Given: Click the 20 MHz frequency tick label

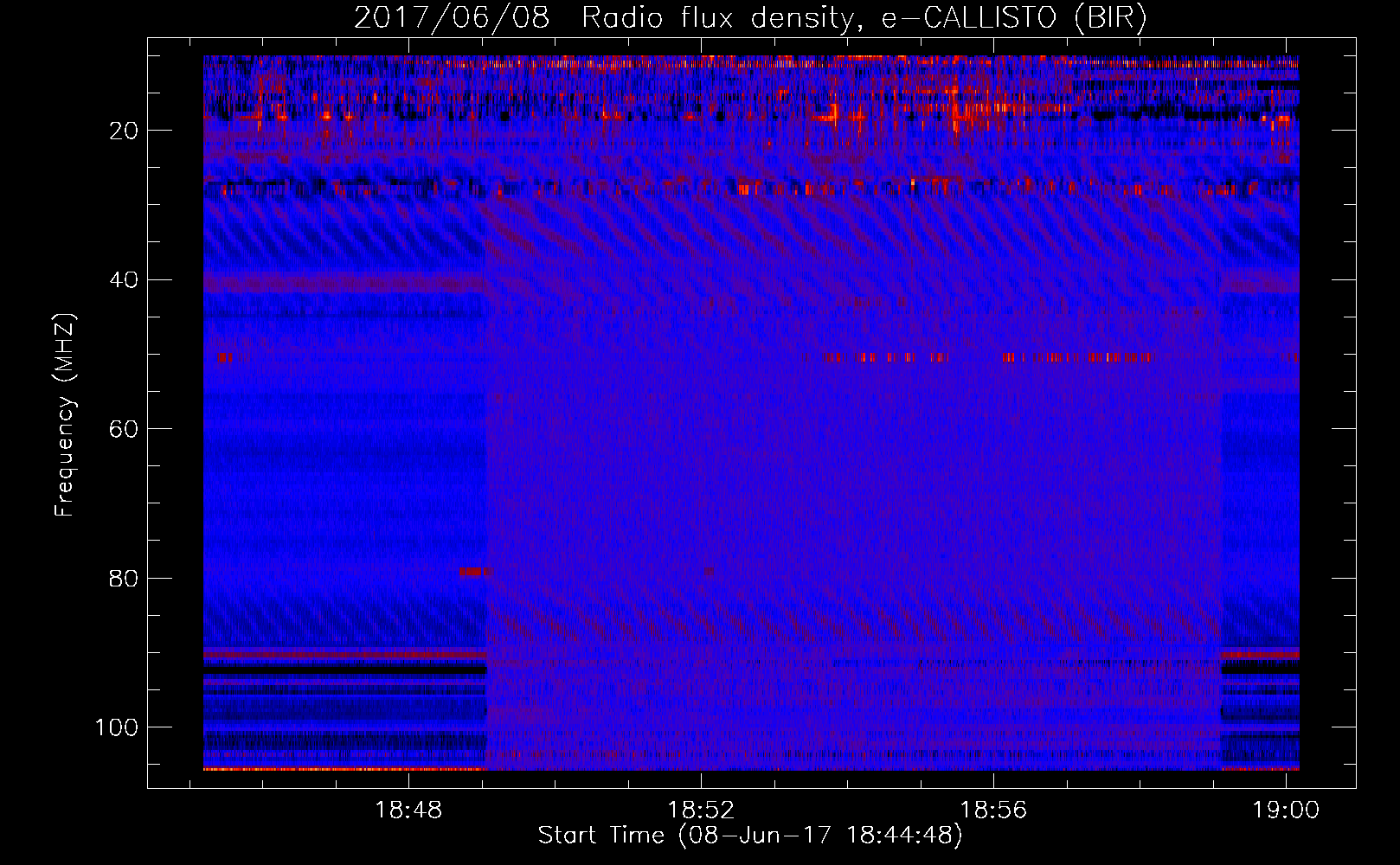Looking at the screenshot, I should [x=124, y=131].
